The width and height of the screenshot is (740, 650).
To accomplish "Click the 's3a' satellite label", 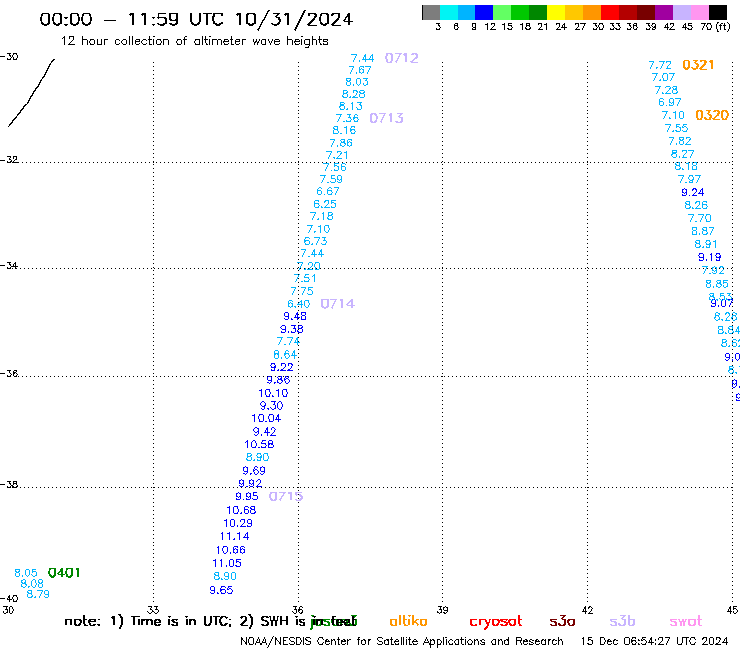I will click(562, 621).
